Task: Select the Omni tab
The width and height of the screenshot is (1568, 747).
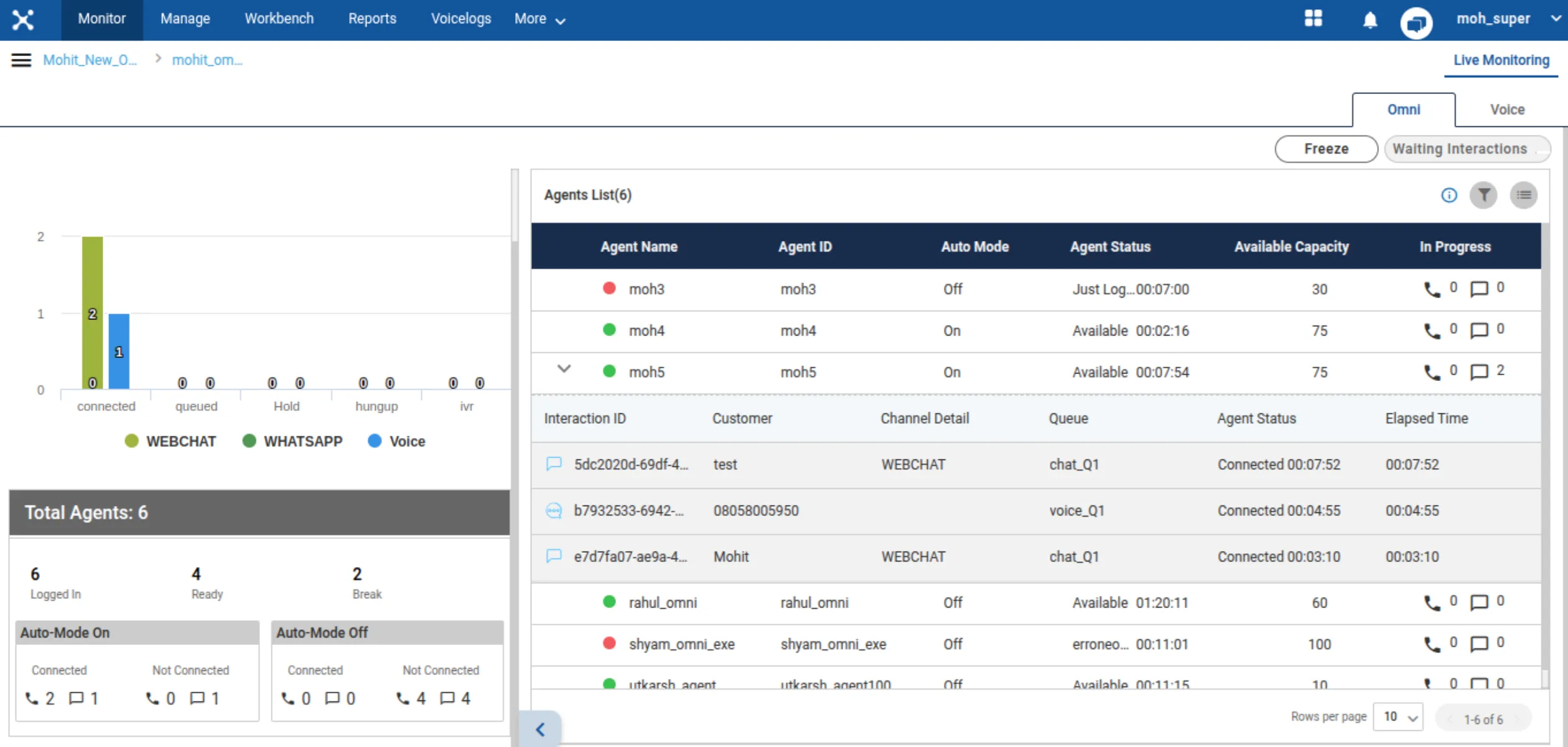Action: coord(1404,110)
